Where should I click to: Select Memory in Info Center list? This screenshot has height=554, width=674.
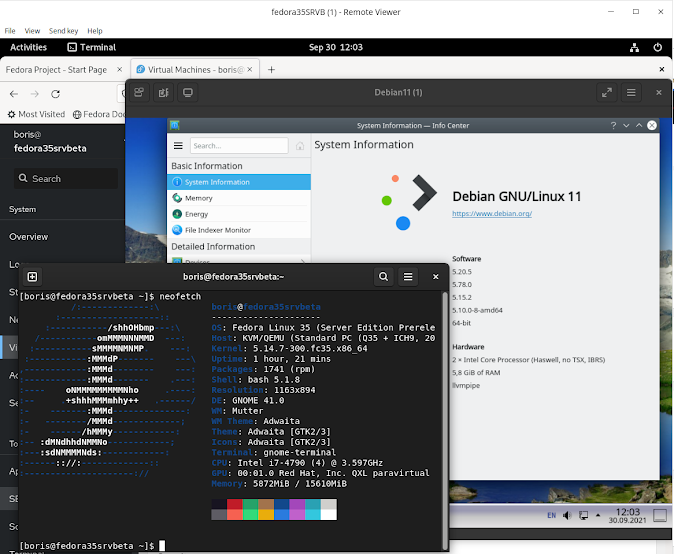(239, 198)
